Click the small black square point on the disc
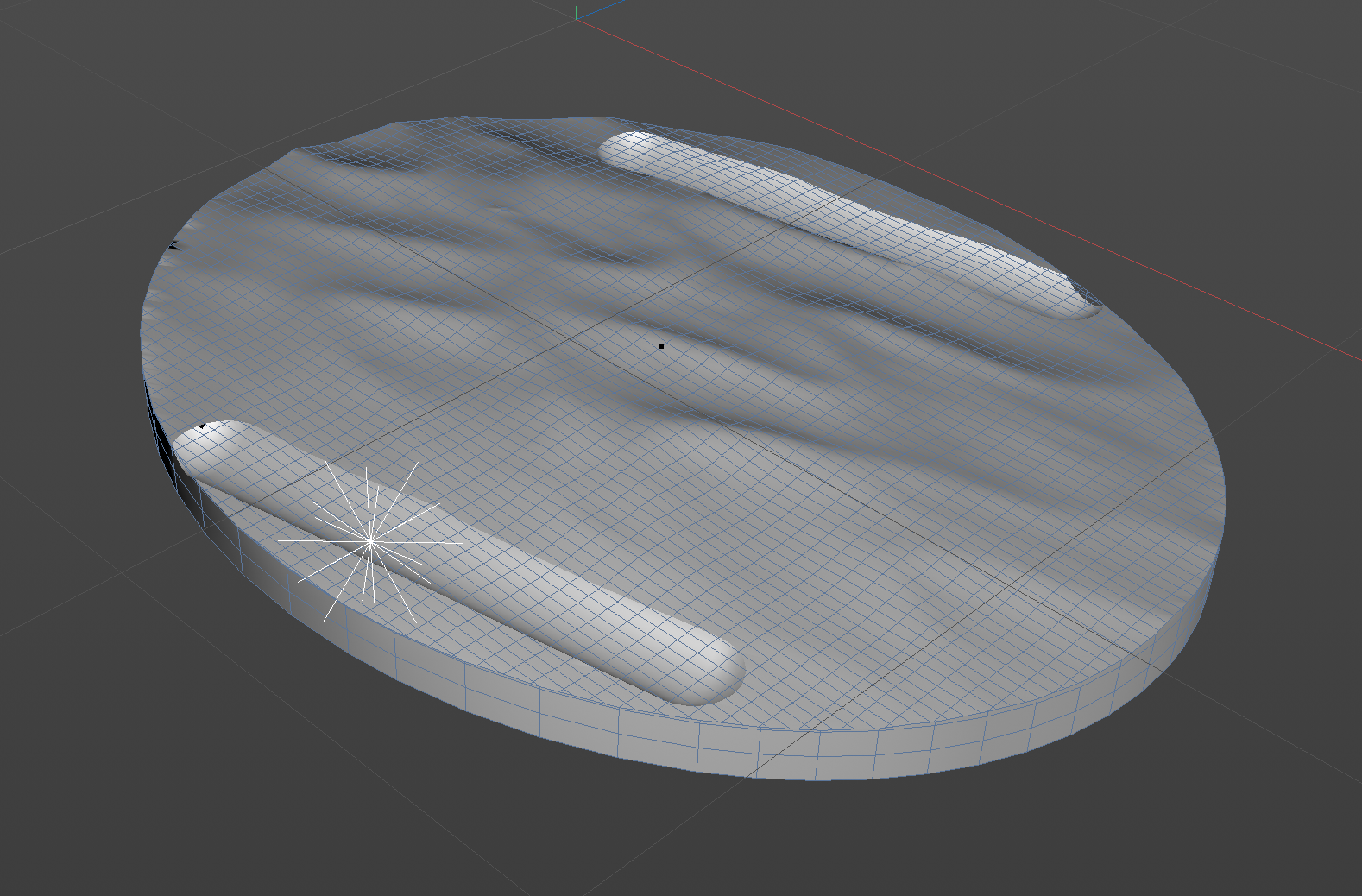 point(661,346)
